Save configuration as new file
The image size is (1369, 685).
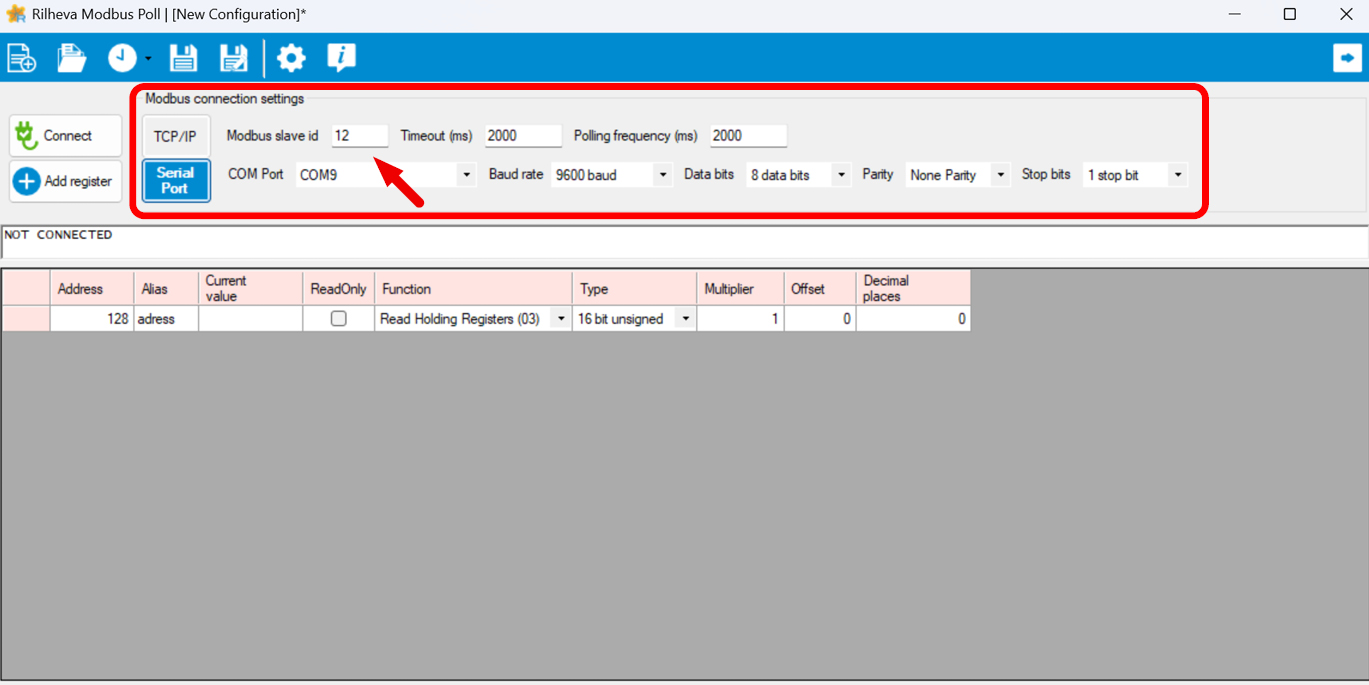pos(234,58)
